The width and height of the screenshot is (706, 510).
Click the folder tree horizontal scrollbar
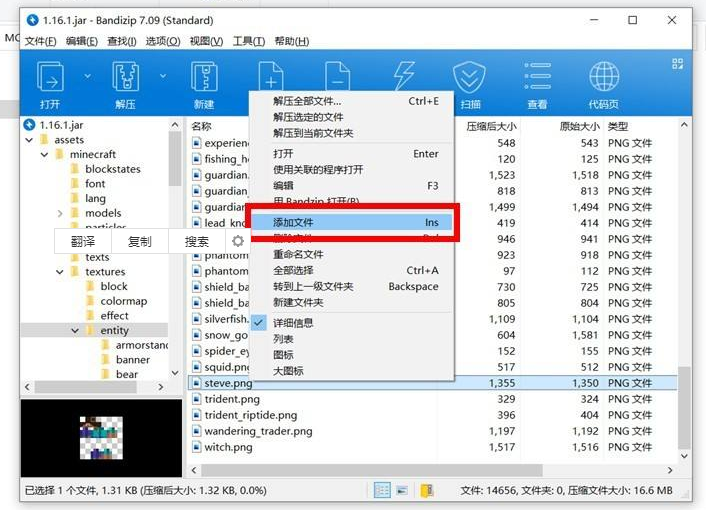pyautogui.click(x=86, y=387)
